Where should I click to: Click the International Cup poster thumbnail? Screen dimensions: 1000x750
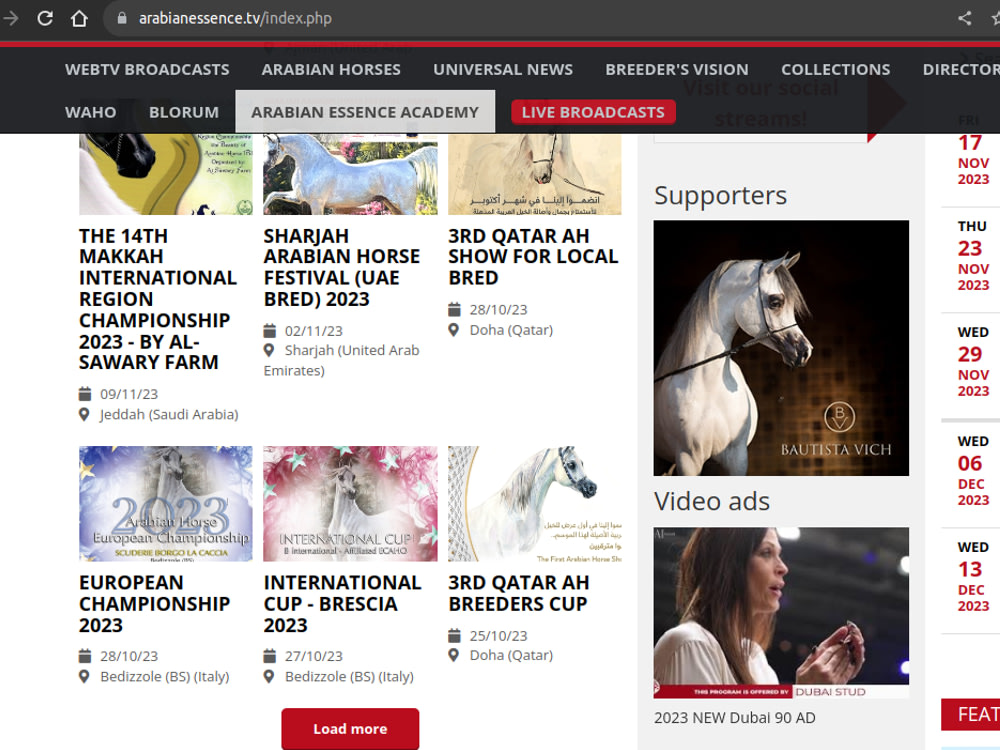pyautogui.click(x=350, y=503)
